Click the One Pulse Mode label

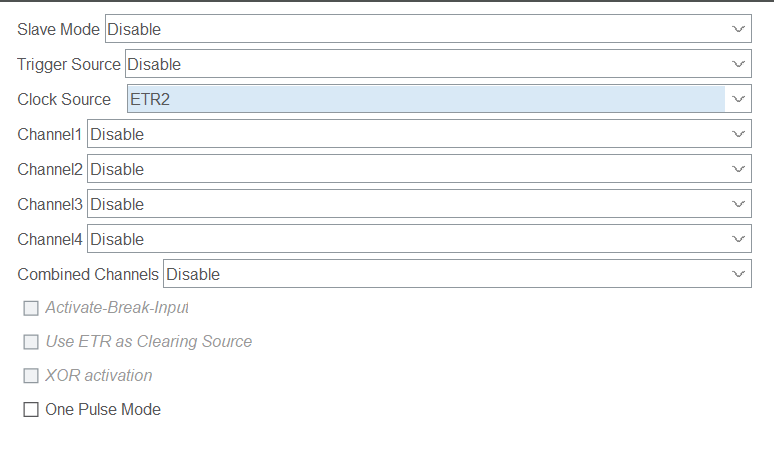tap(103, 409)
